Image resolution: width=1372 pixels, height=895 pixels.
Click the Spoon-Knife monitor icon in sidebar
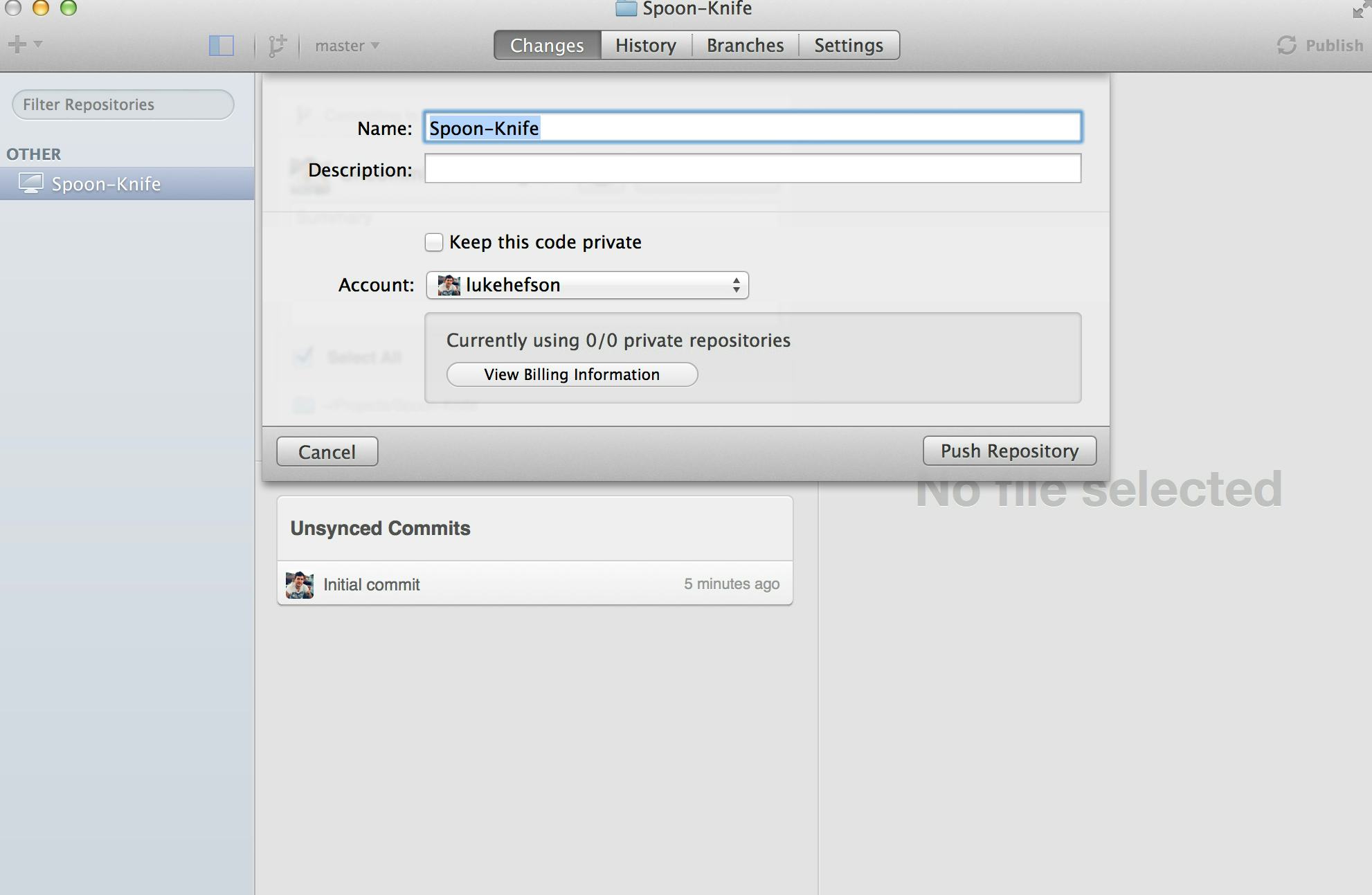point(30,183)
